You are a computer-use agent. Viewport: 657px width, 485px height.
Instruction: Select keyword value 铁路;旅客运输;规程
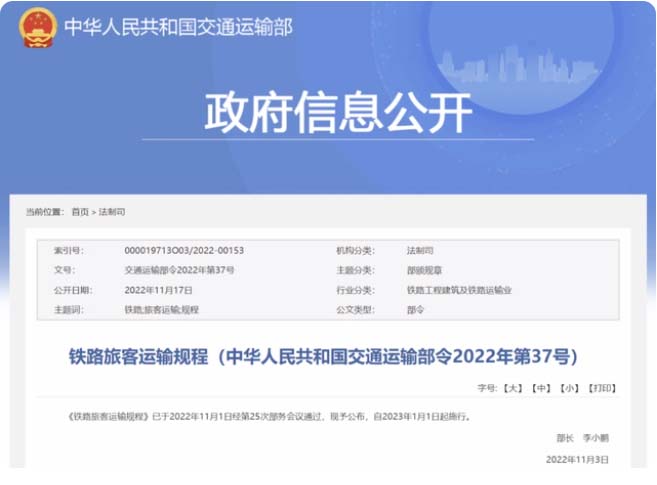point(161,310)
